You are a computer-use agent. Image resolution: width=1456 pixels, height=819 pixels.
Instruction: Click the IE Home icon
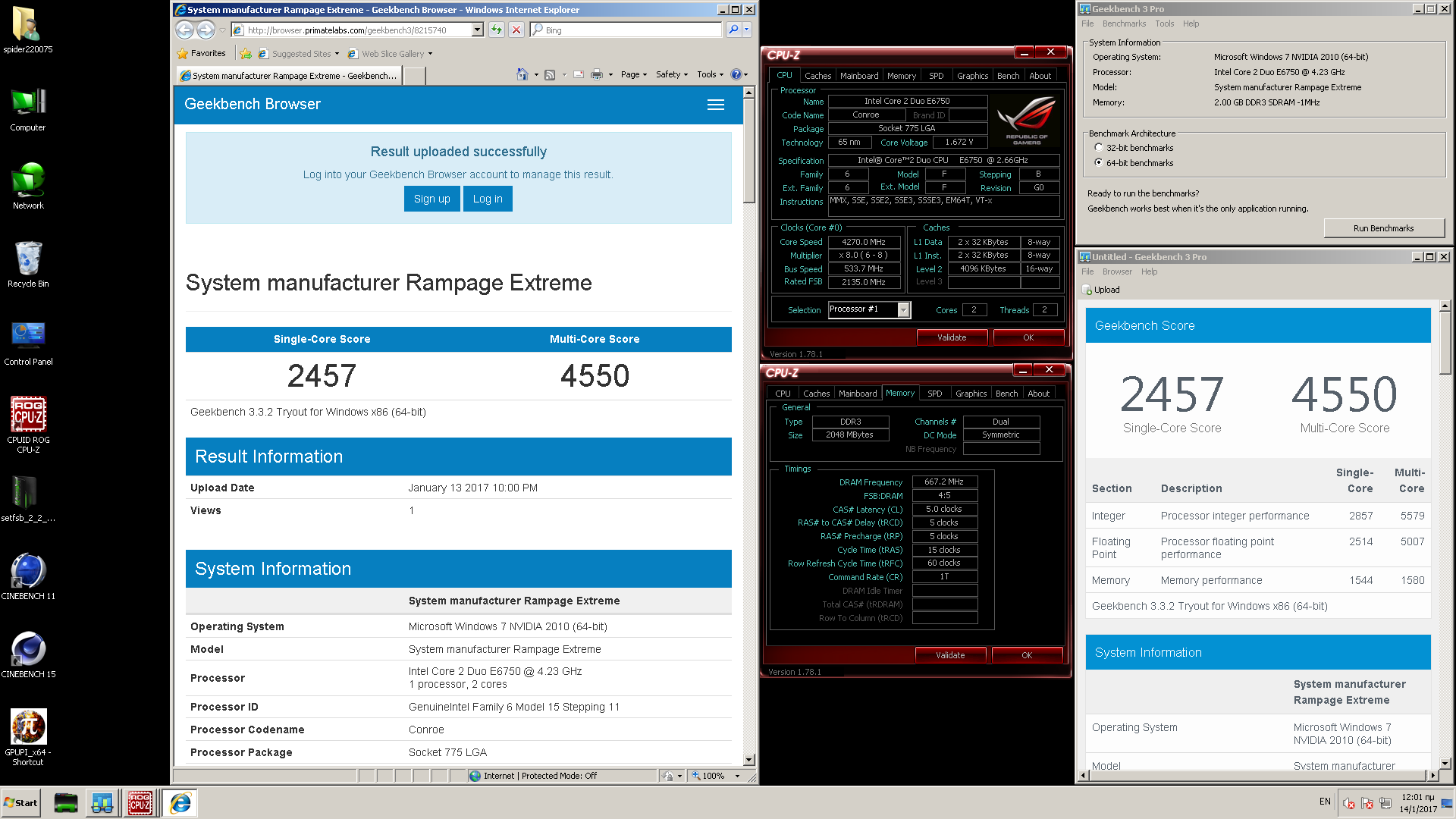click(522, 74)
